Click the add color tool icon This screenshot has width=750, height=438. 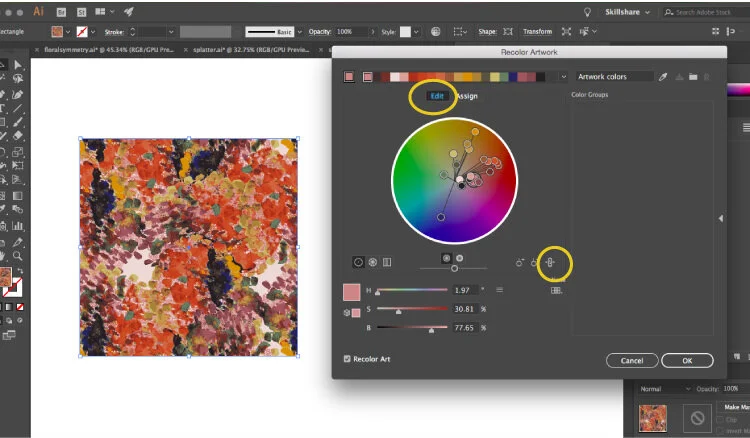[519, 262]
